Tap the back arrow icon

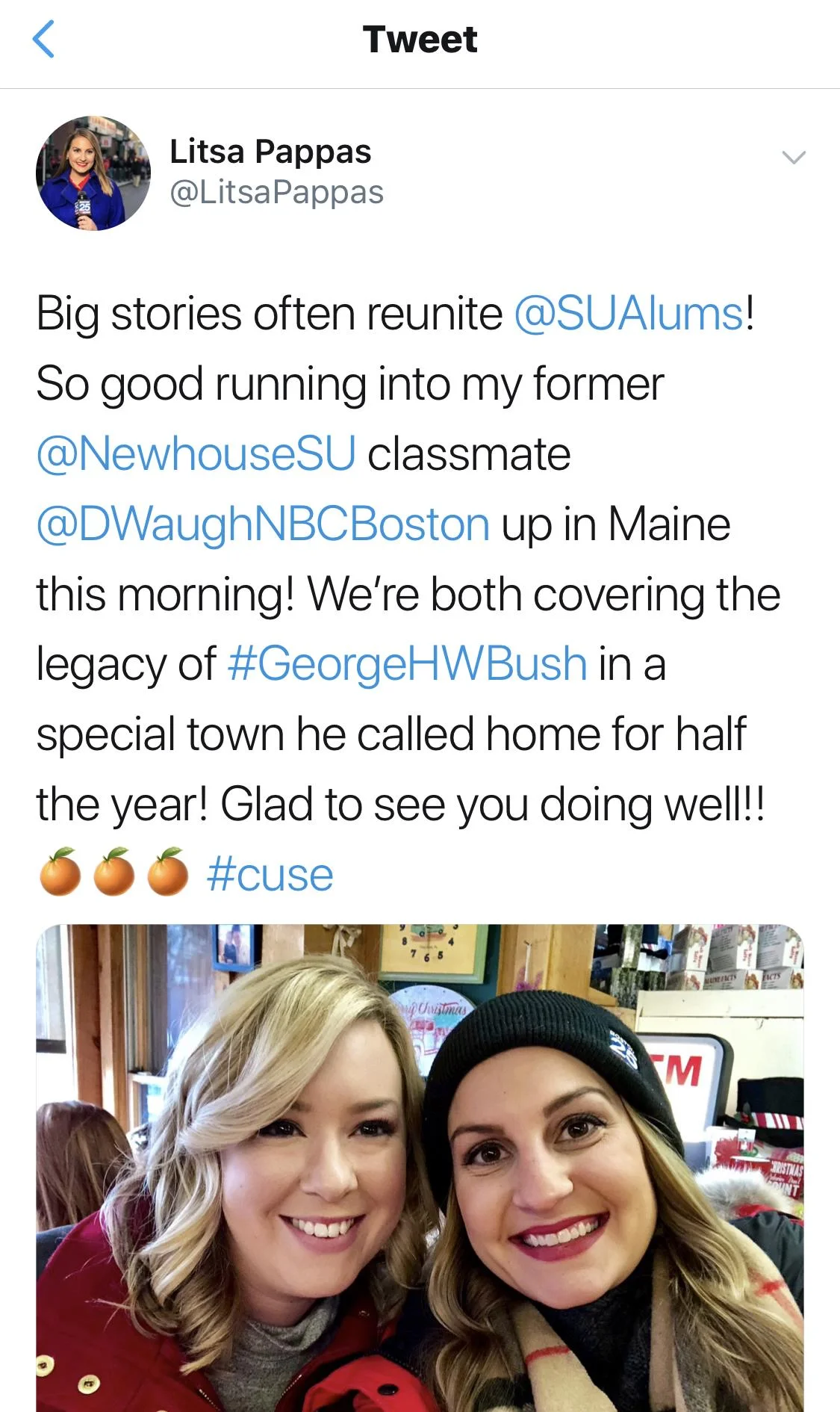(44, 40)
